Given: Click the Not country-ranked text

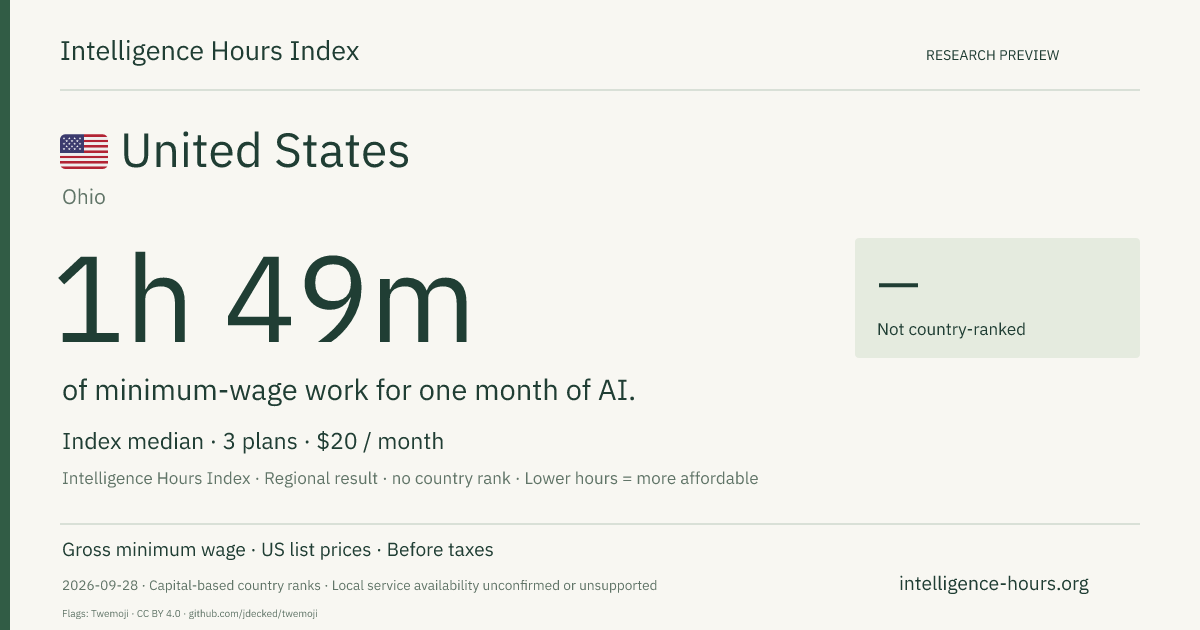Looking at the screenshot, I should click(x=951, y=329).
